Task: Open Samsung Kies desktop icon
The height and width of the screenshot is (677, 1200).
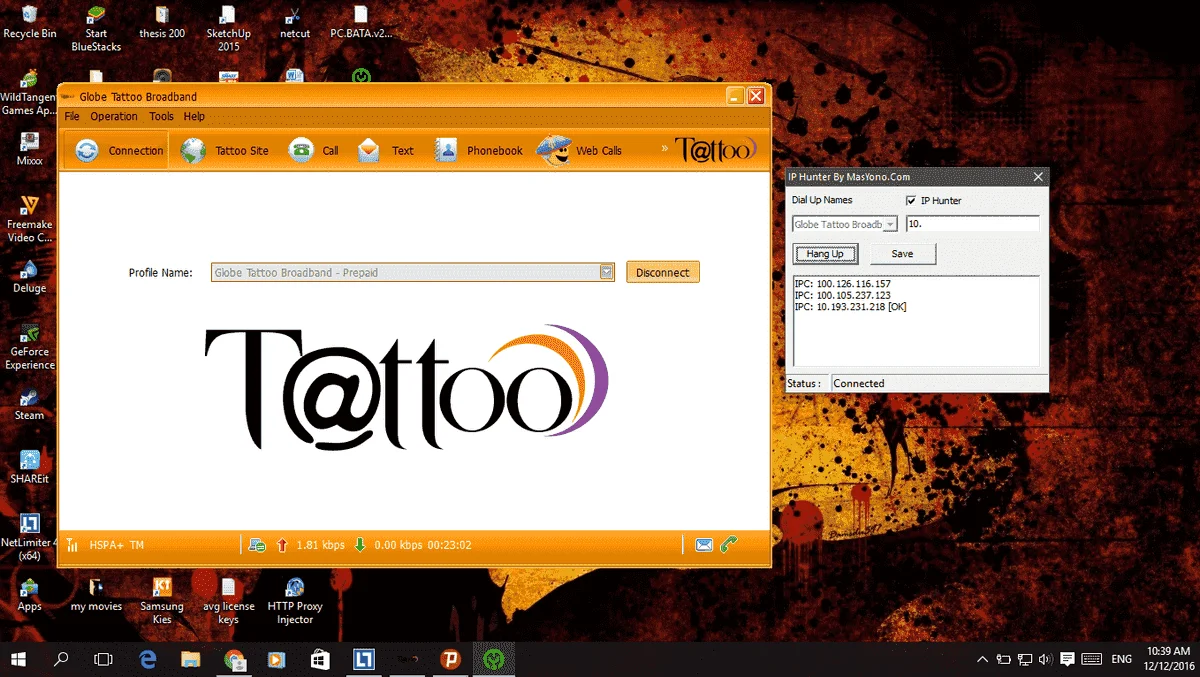Action: (x=162, y=600)
